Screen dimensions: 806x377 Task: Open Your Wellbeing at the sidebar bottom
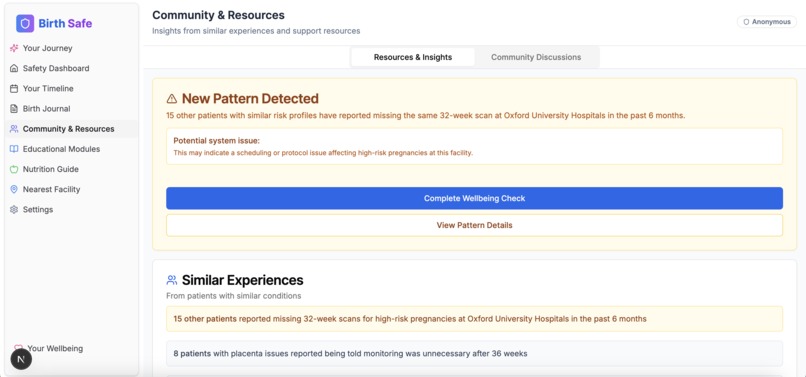click(x=55, y=348)
